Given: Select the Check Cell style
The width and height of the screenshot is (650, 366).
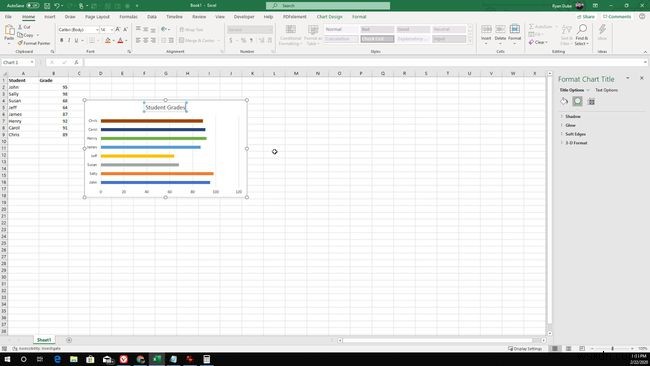Looking at the screenshot, I should point(377,39).
